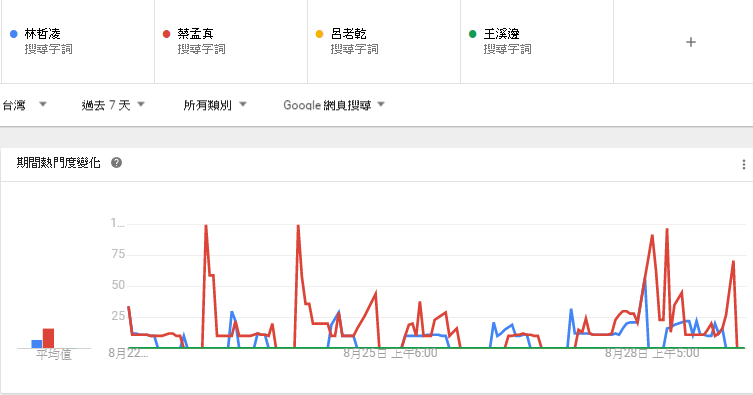Click the 平均值 label under the bars
This screenshot has height=395, width=753.
pyautogui.click(x=54, y=355)
